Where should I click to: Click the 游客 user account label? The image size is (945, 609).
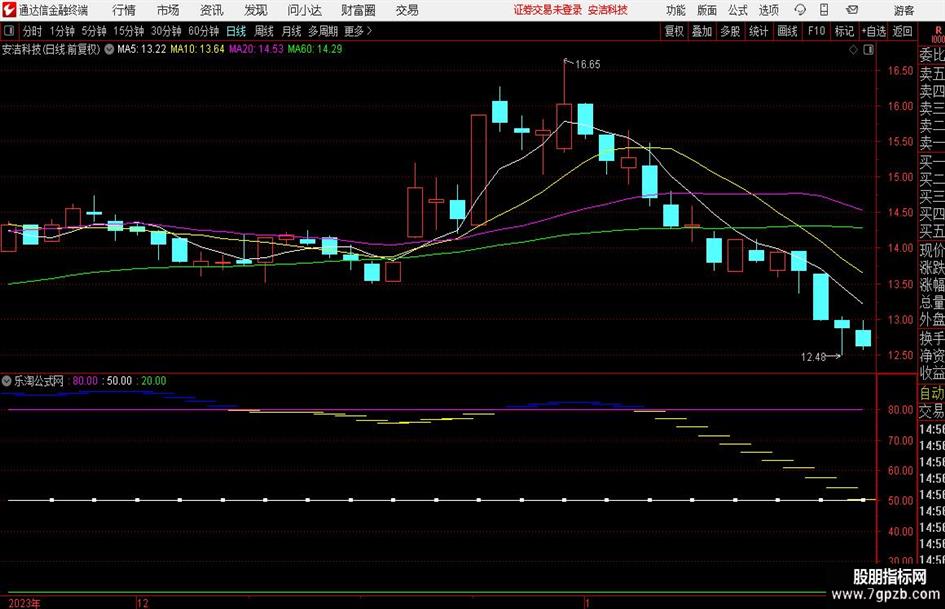903,10
